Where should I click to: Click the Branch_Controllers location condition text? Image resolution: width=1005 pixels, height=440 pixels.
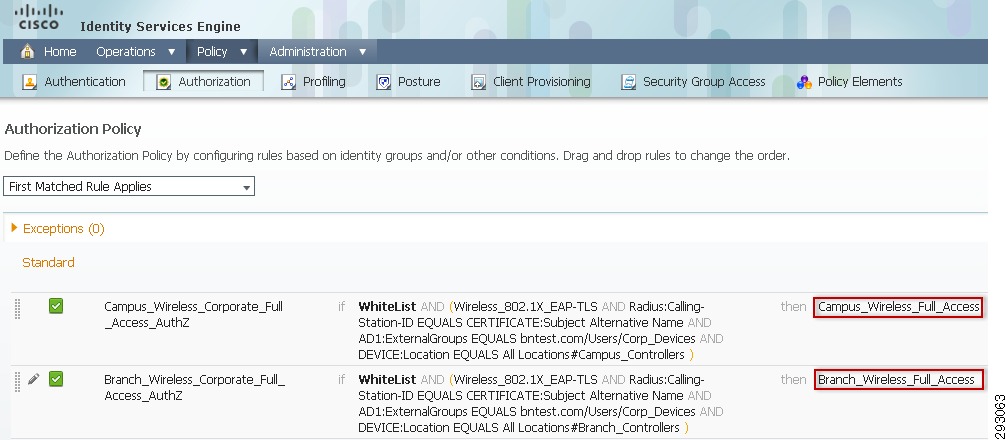pos(519,428)
